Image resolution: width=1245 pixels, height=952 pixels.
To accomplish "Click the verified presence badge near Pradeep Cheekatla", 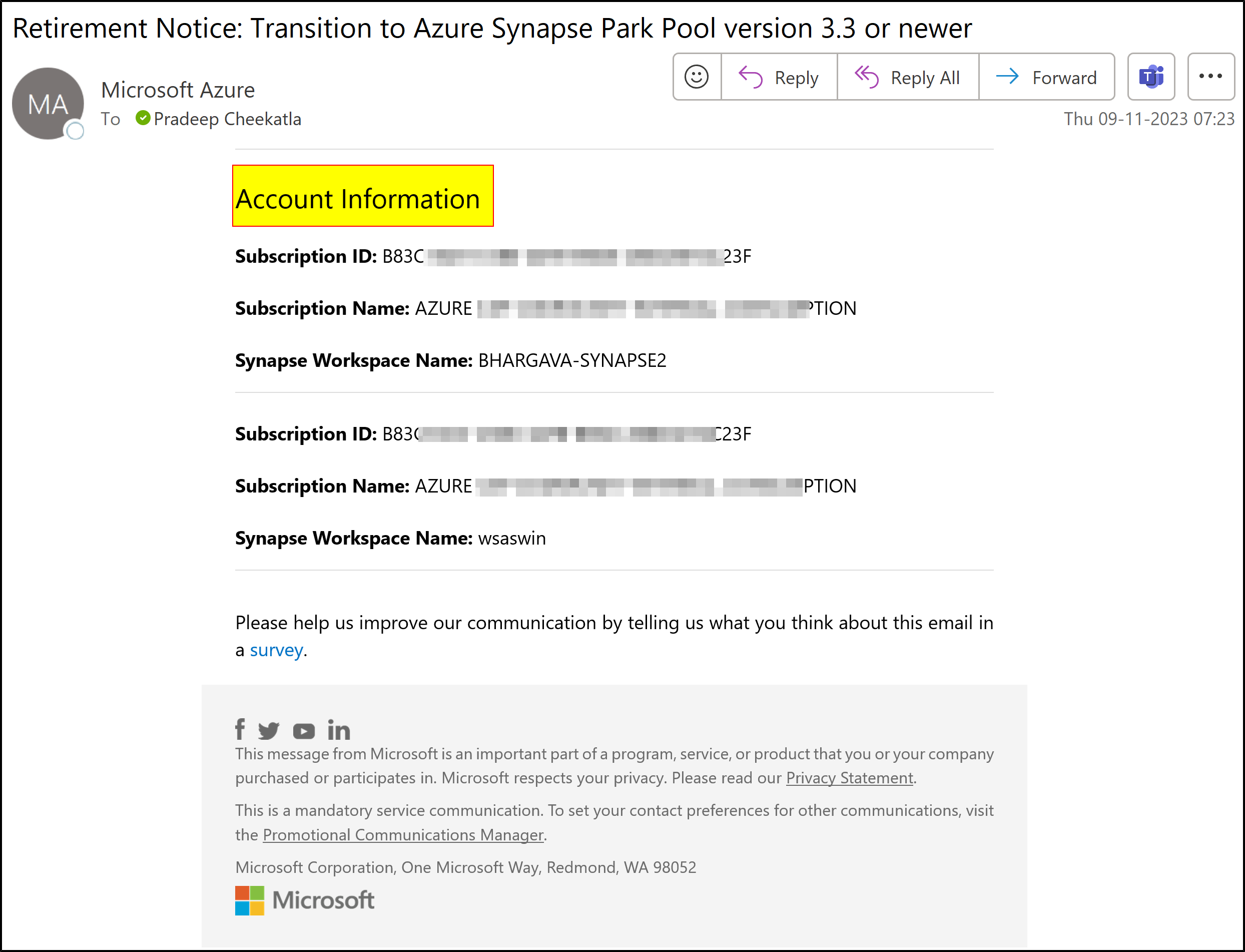I will pos(143,119).
